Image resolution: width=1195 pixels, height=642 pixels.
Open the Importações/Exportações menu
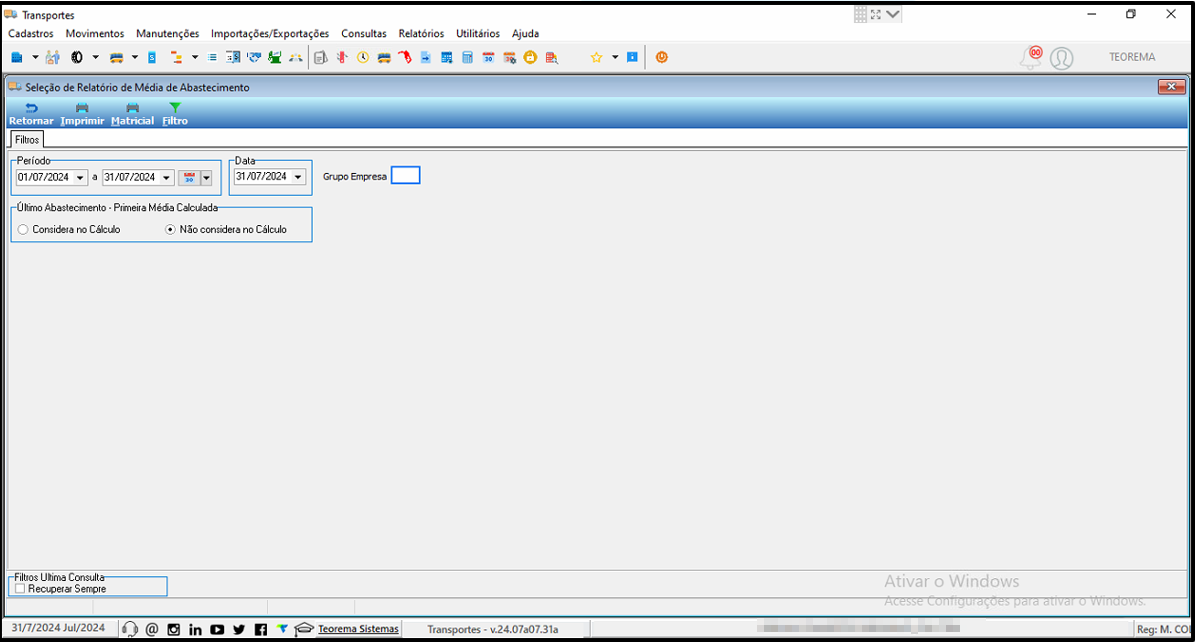(270, 34)
